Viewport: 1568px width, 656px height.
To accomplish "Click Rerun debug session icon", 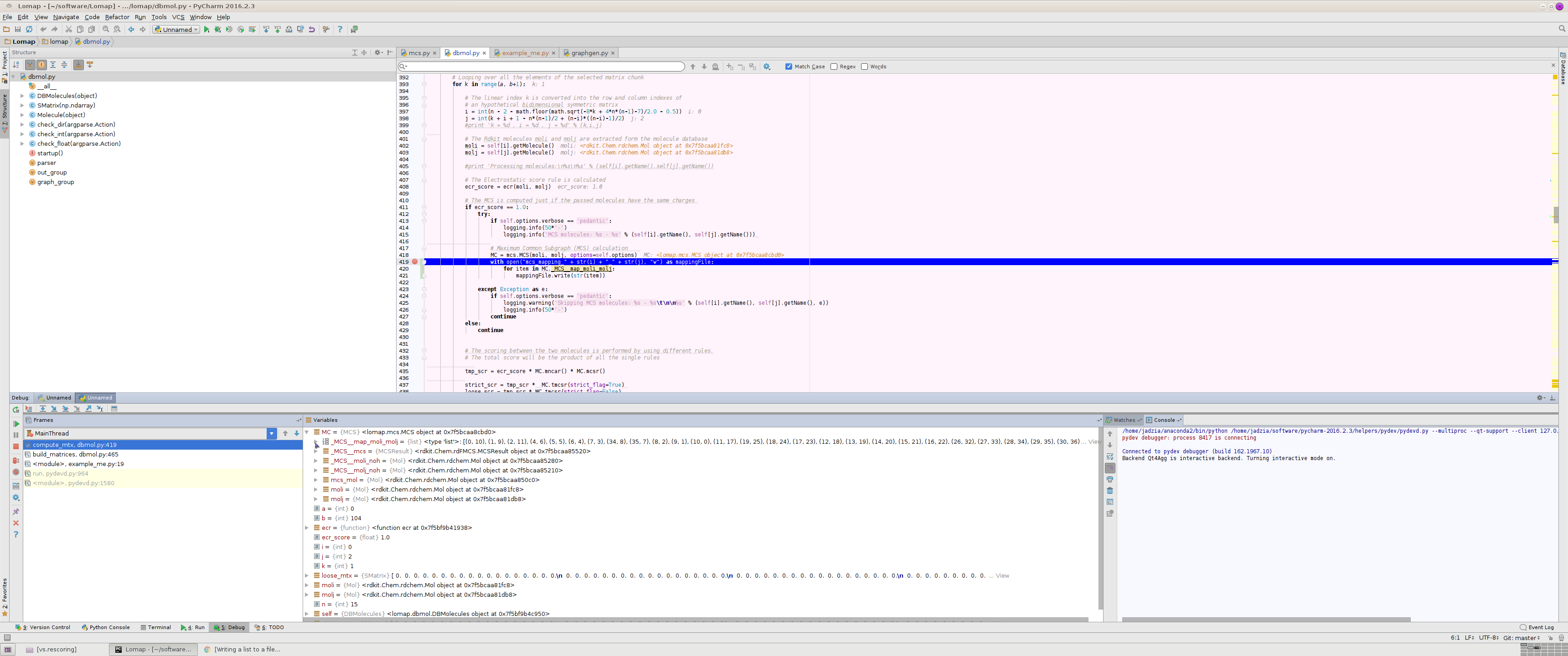I will [16, 410].
